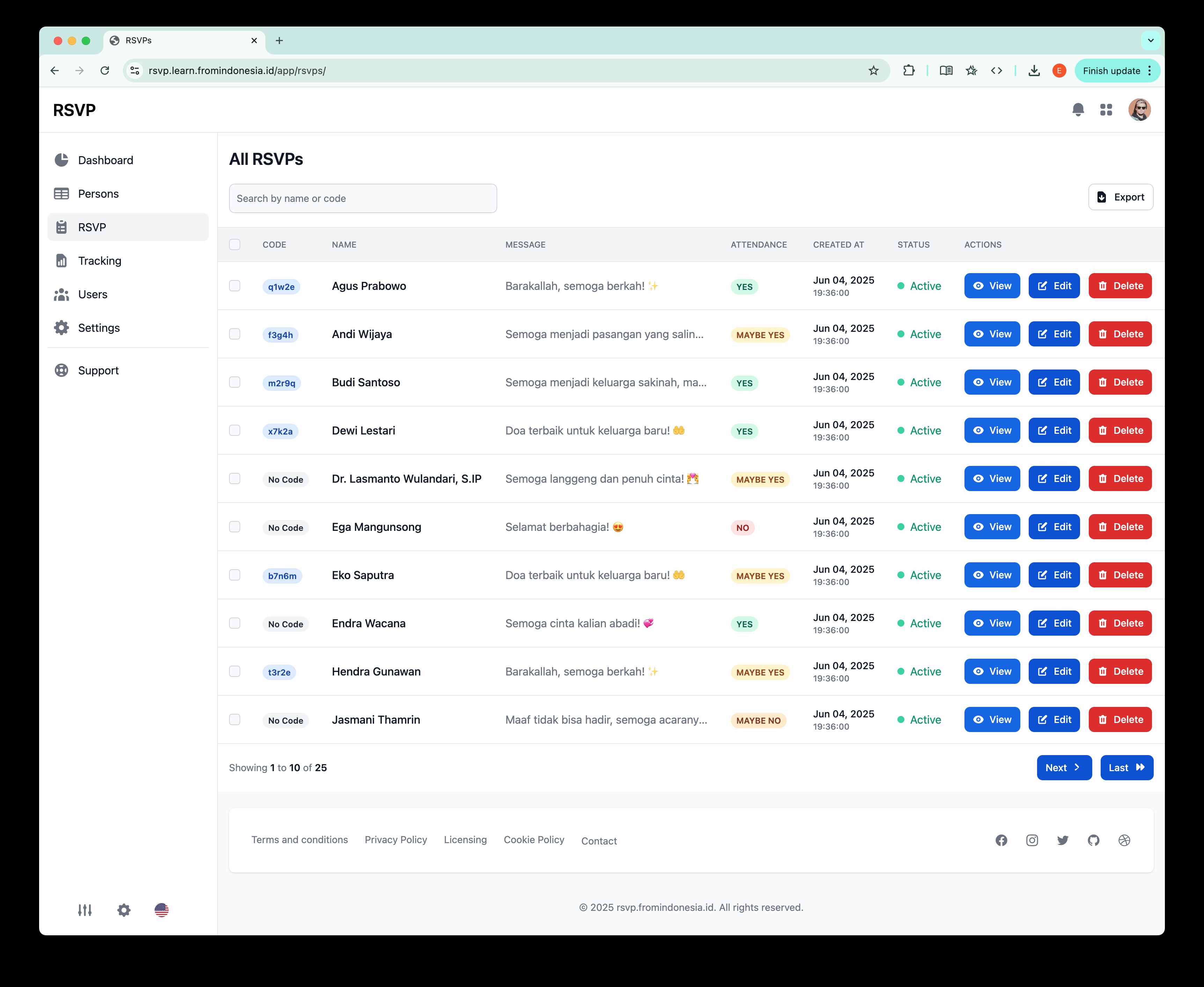Go to Tracking in the sidebar
The height and width of the screenshot is (987, 1204).
100,261
